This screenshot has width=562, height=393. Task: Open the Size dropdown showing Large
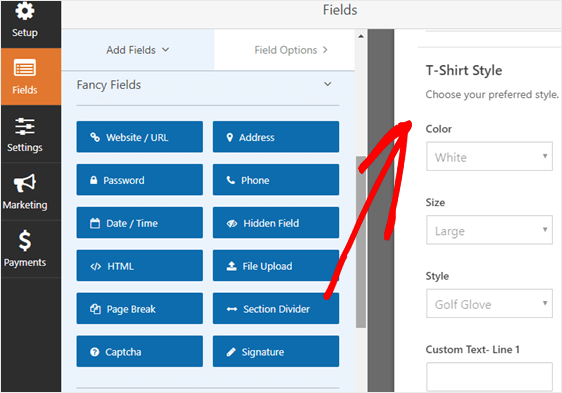pyautogui.click(x=489, y=230)
